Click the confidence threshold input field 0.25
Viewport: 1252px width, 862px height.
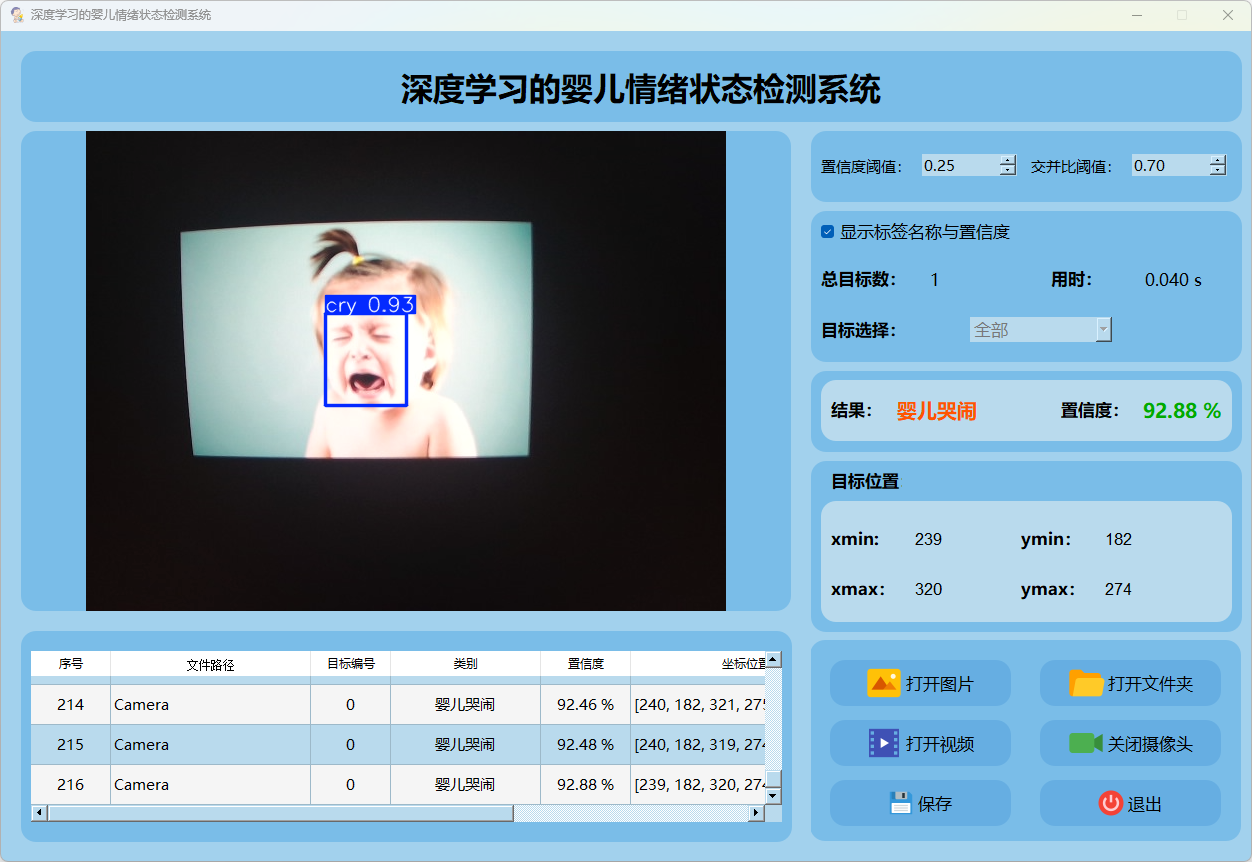(960, 166)
